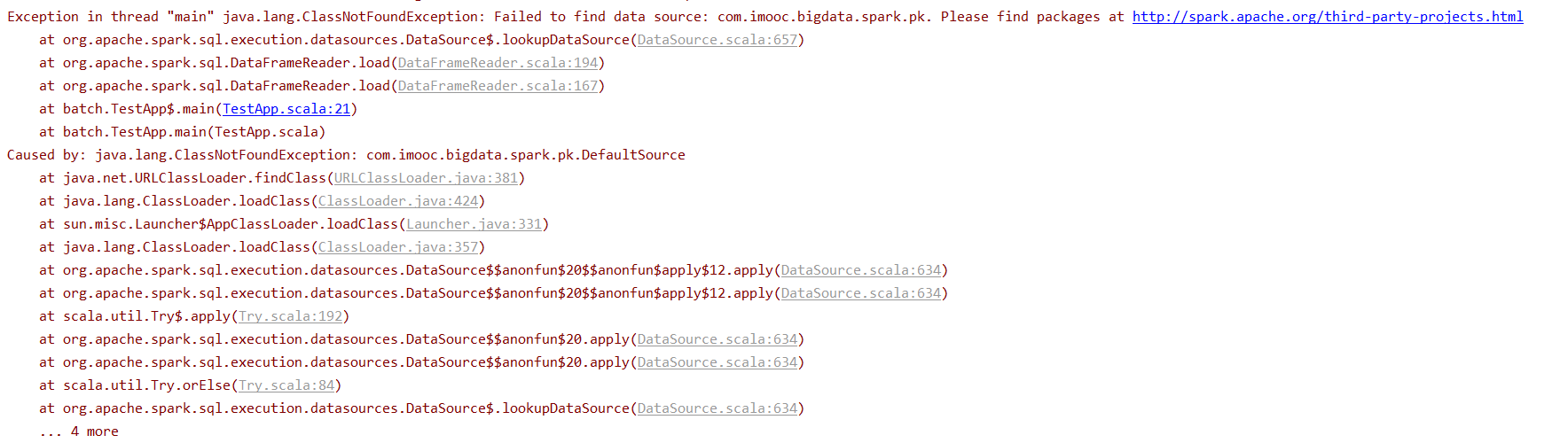1568x443 pixels.
Task: Open the TestApp.scala:21 link
Action: point(286,109)
